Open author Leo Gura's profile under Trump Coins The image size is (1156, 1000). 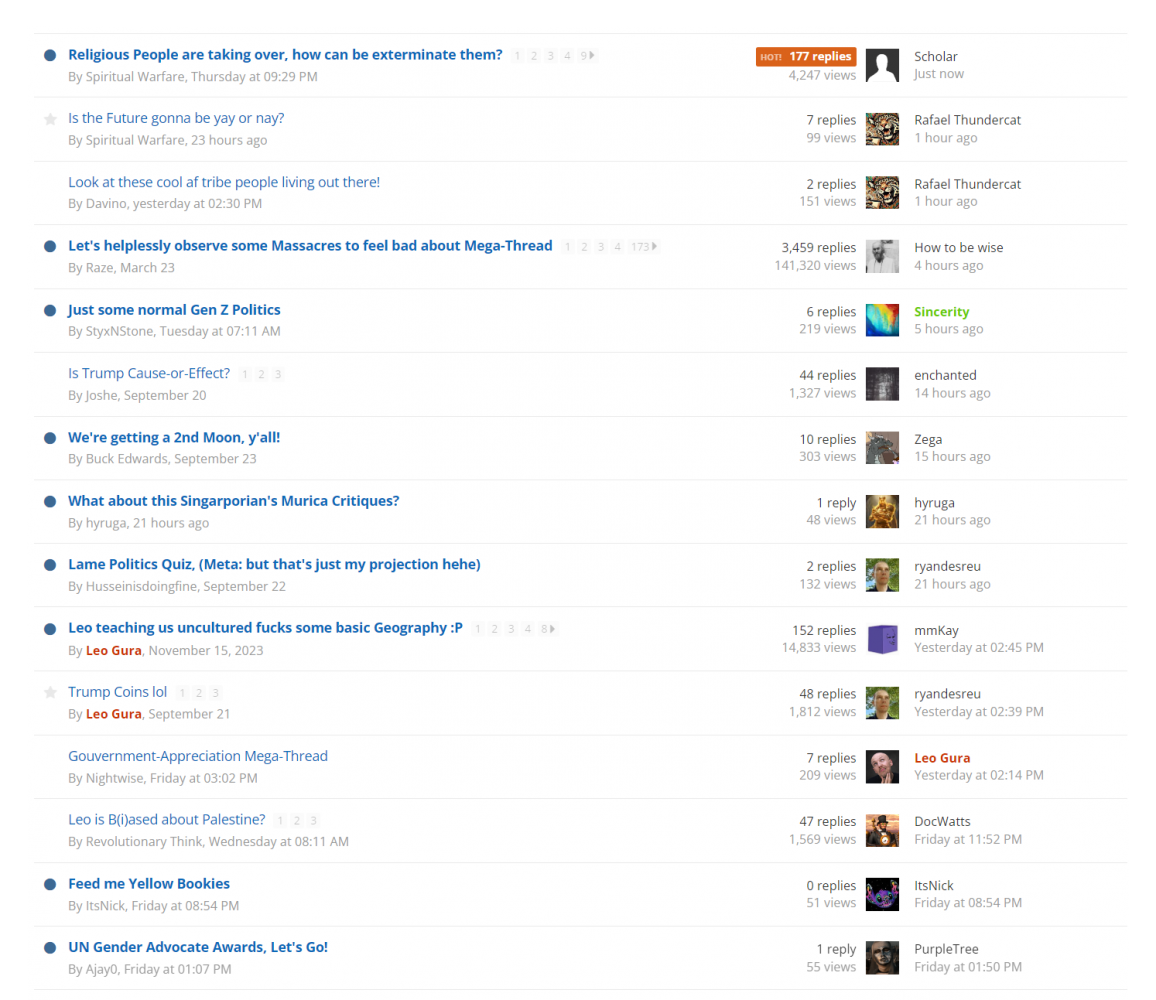(113, 714)
